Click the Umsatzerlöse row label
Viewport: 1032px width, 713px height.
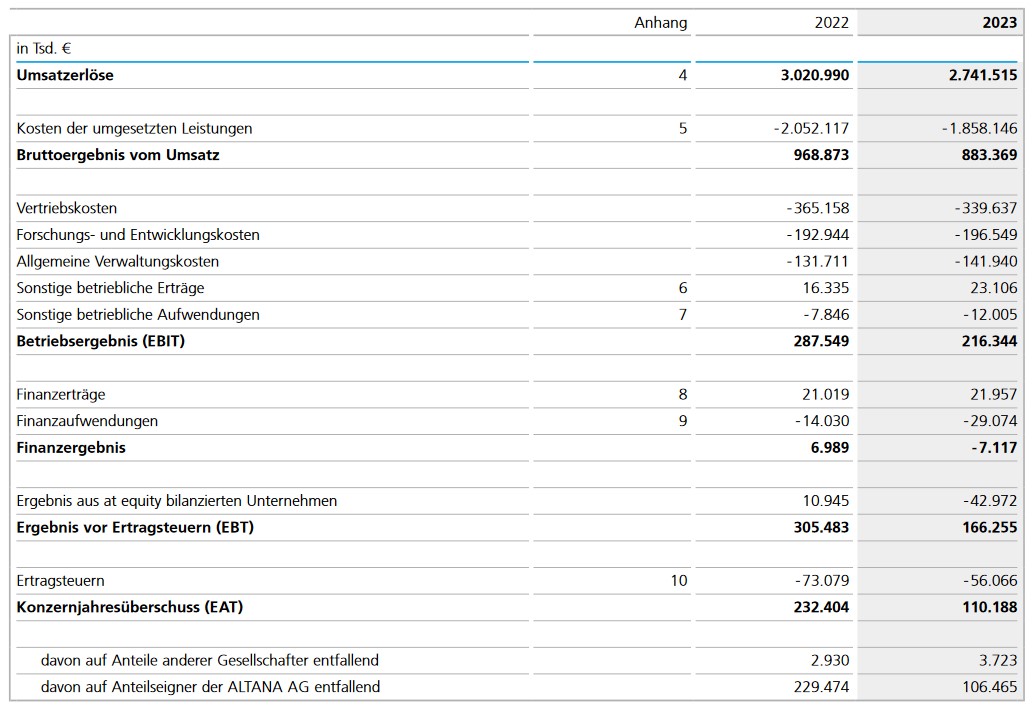65,75
